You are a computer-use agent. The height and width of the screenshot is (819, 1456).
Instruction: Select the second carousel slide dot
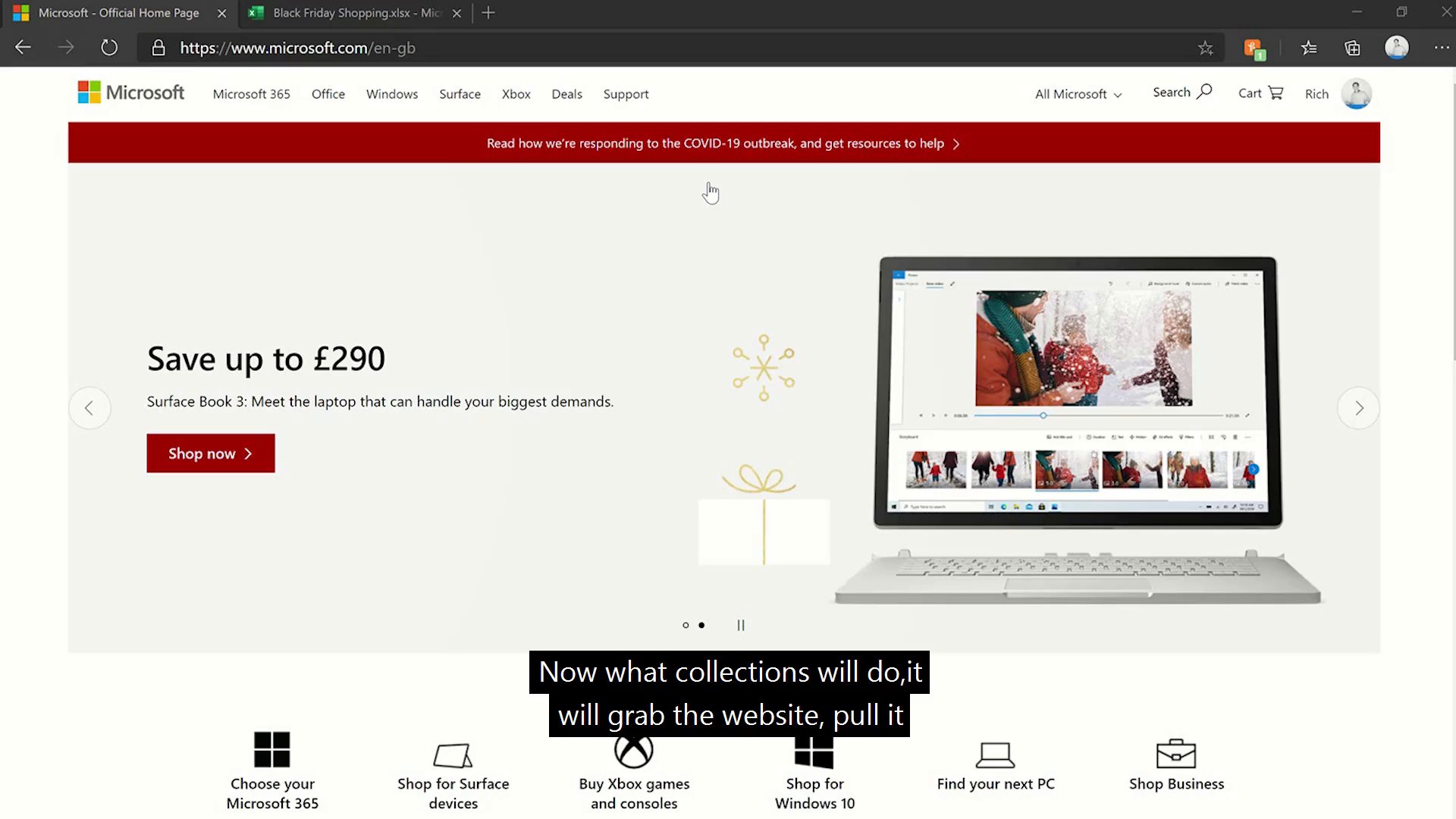(x=701, y=625)
